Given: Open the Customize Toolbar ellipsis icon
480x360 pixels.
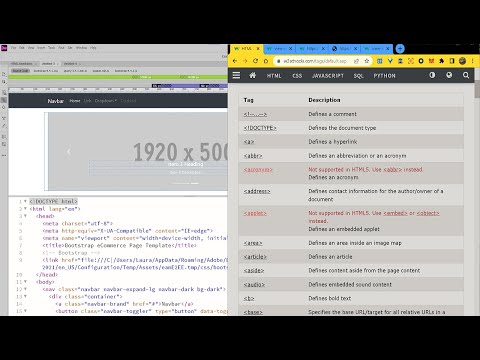Looking at the screenshot, I should point(4,155).
